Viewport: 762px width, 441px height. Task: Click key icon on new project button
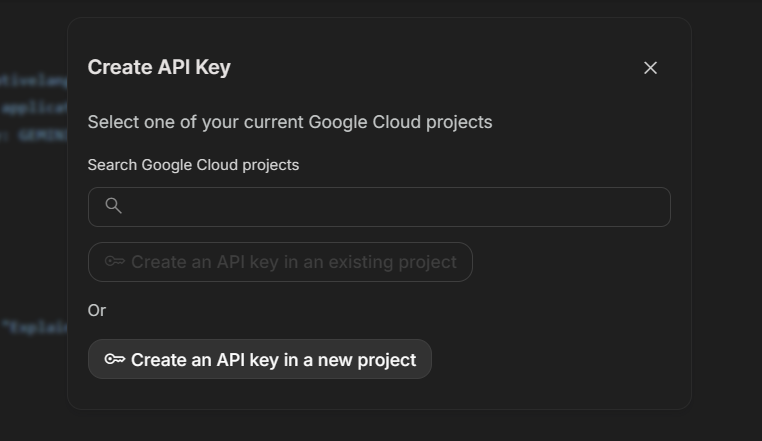115,359
